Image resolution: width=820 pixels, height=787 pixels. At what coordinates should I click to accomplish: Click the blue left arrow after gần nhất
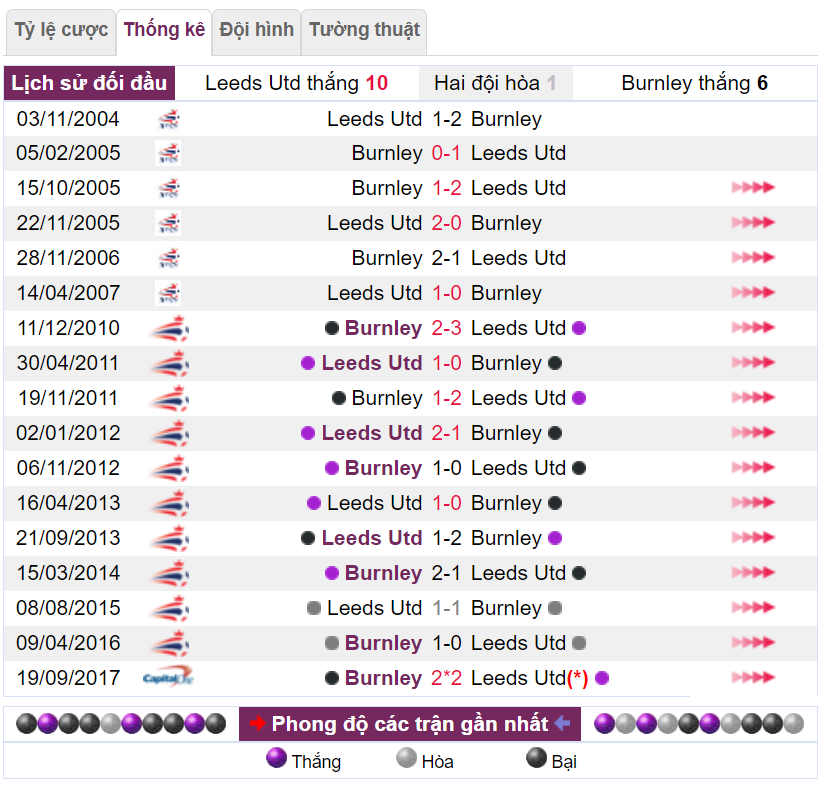562,723
